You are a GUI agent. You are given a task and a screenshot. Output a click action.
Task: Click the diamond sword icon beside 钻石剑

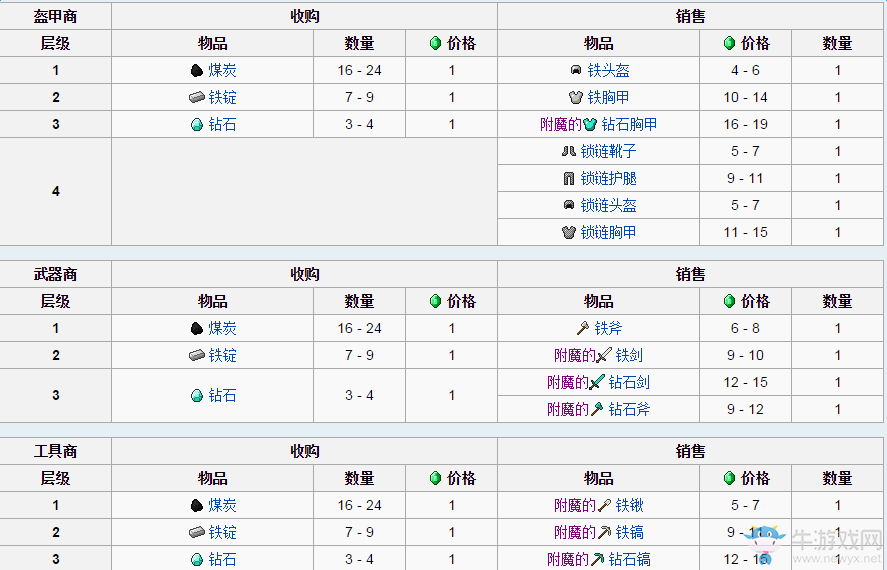tap(597, 382)
